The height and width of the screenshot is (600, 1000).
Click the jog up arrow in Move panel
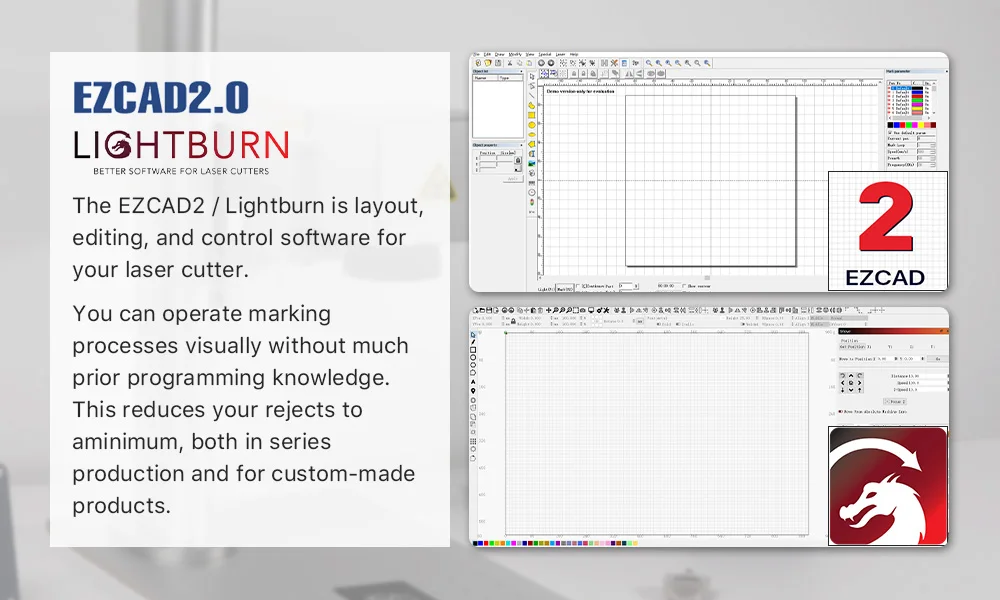tap(851, 376)
